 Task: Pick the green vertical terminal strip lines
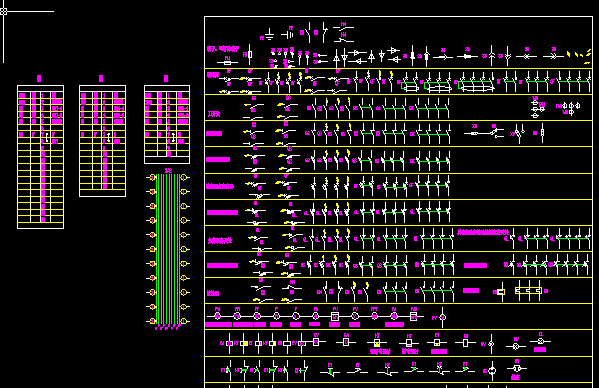click(168, 249)
